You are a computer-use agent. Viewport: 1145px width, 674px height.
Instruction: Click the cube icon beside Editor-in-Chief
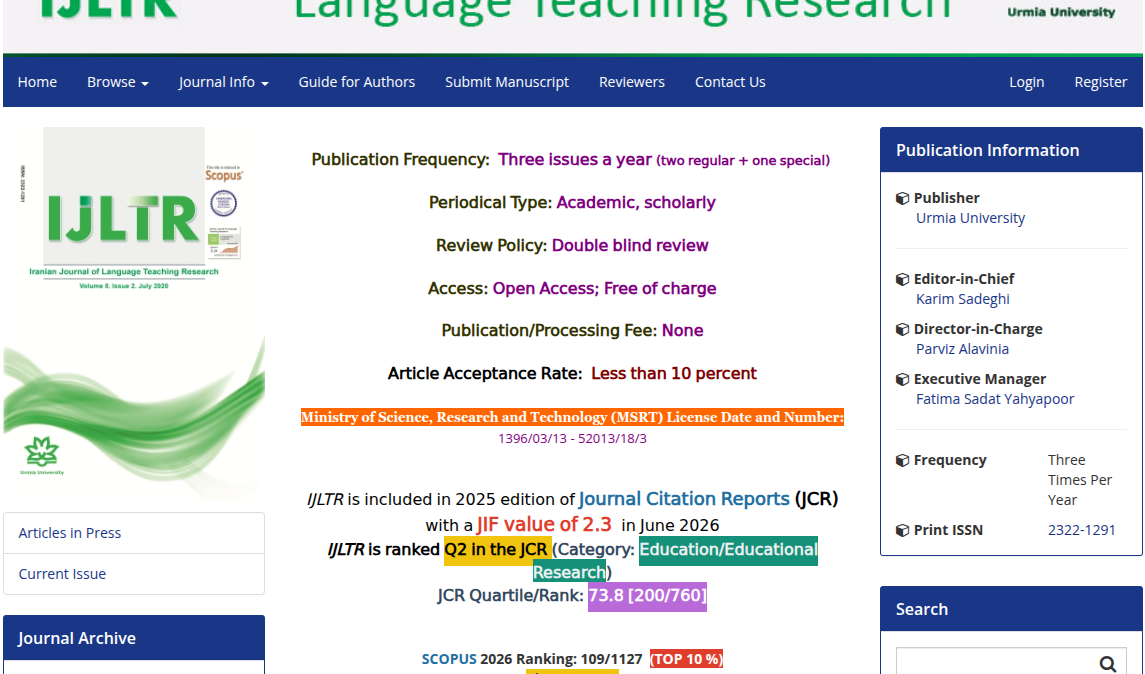pyautogui.click(x=903, y=279)
